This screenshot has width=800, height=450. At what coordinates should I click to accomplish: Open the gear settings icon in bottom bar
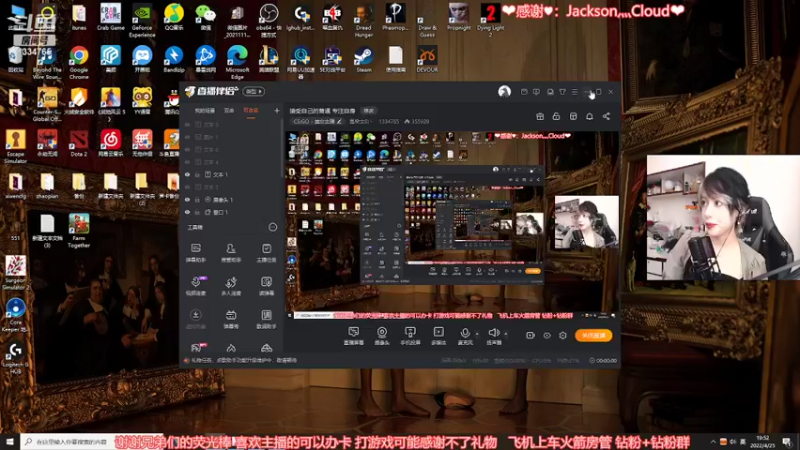[x=563, y=335]
